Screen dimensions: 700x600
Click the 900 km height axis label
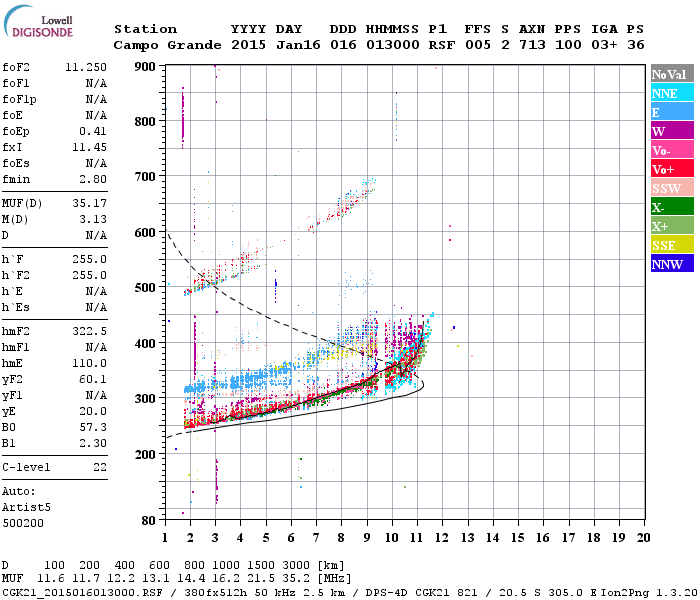(145, 67)
